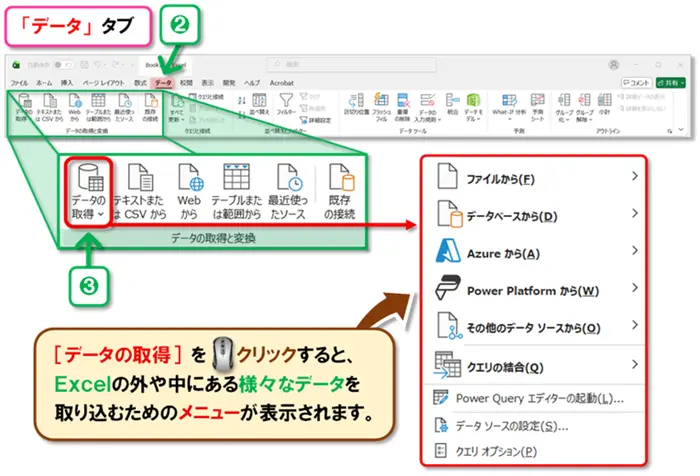Viewport: 700px width, 476px height.
Task: Click クエリと接続 in the ribbon
Action: point(207,97)
